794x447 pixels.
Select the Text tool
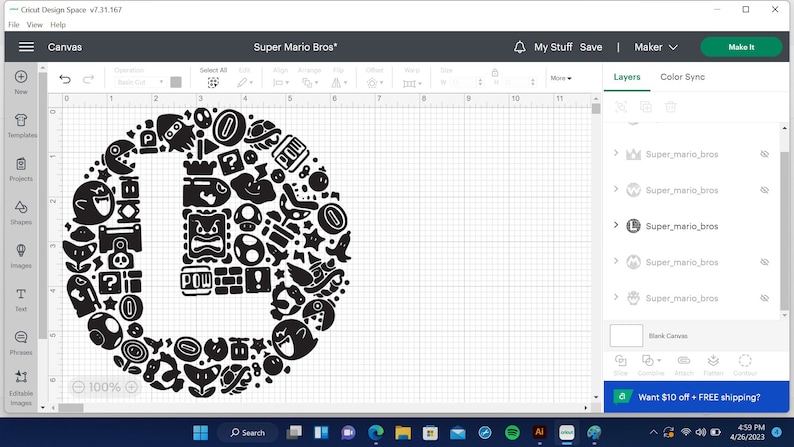pos(21,294)
